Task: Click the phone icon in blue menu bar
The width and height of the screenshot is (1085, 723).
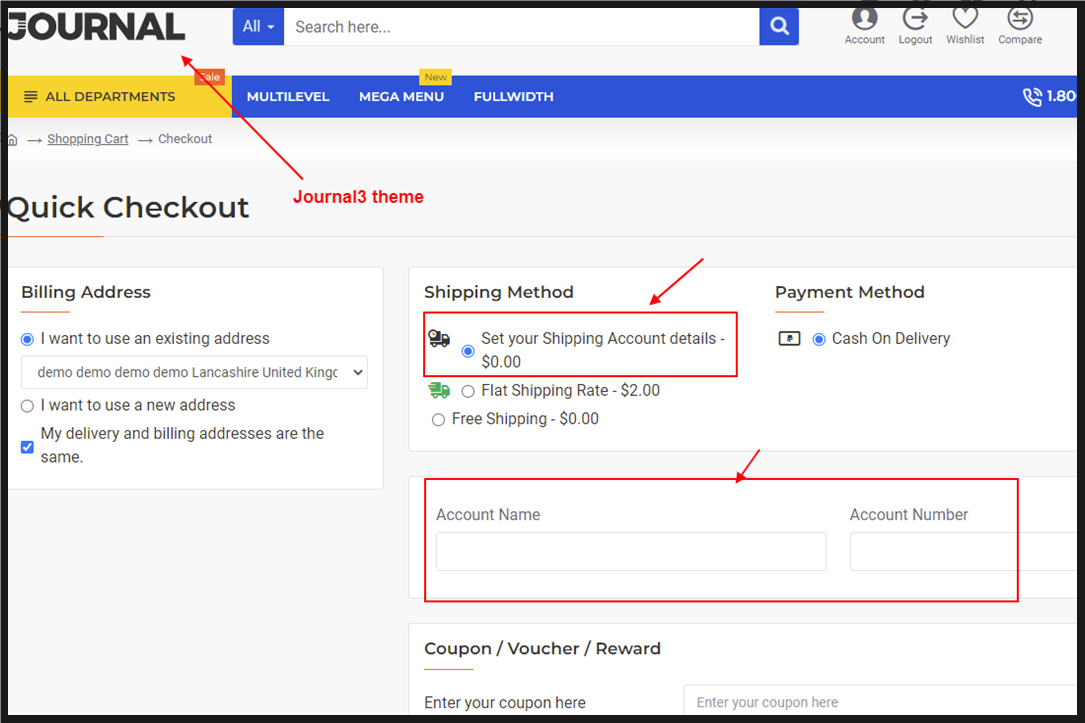Action: pyautogui.click(x=1032, y=97)
